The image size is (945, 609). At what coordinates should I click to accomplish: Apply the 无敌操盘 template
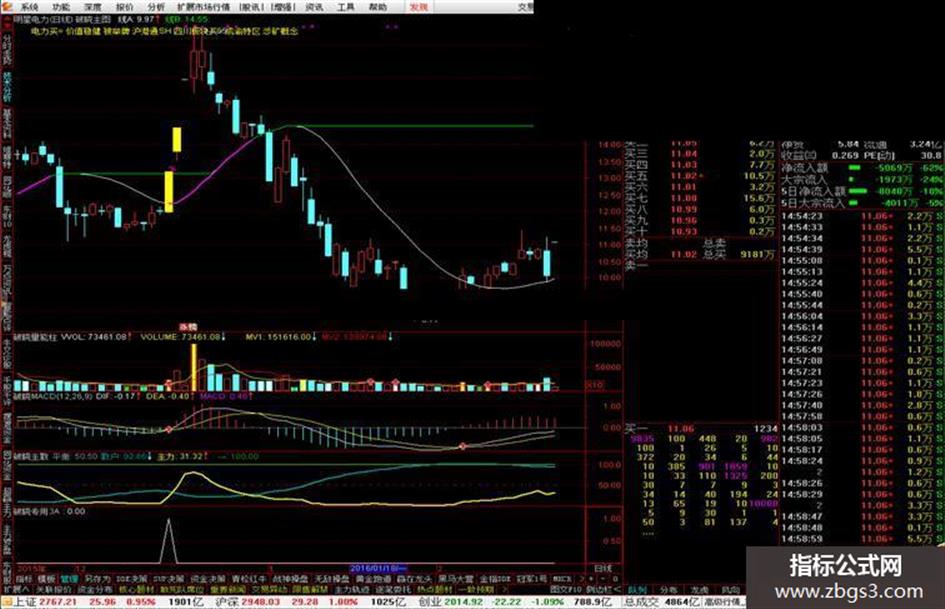332,578
